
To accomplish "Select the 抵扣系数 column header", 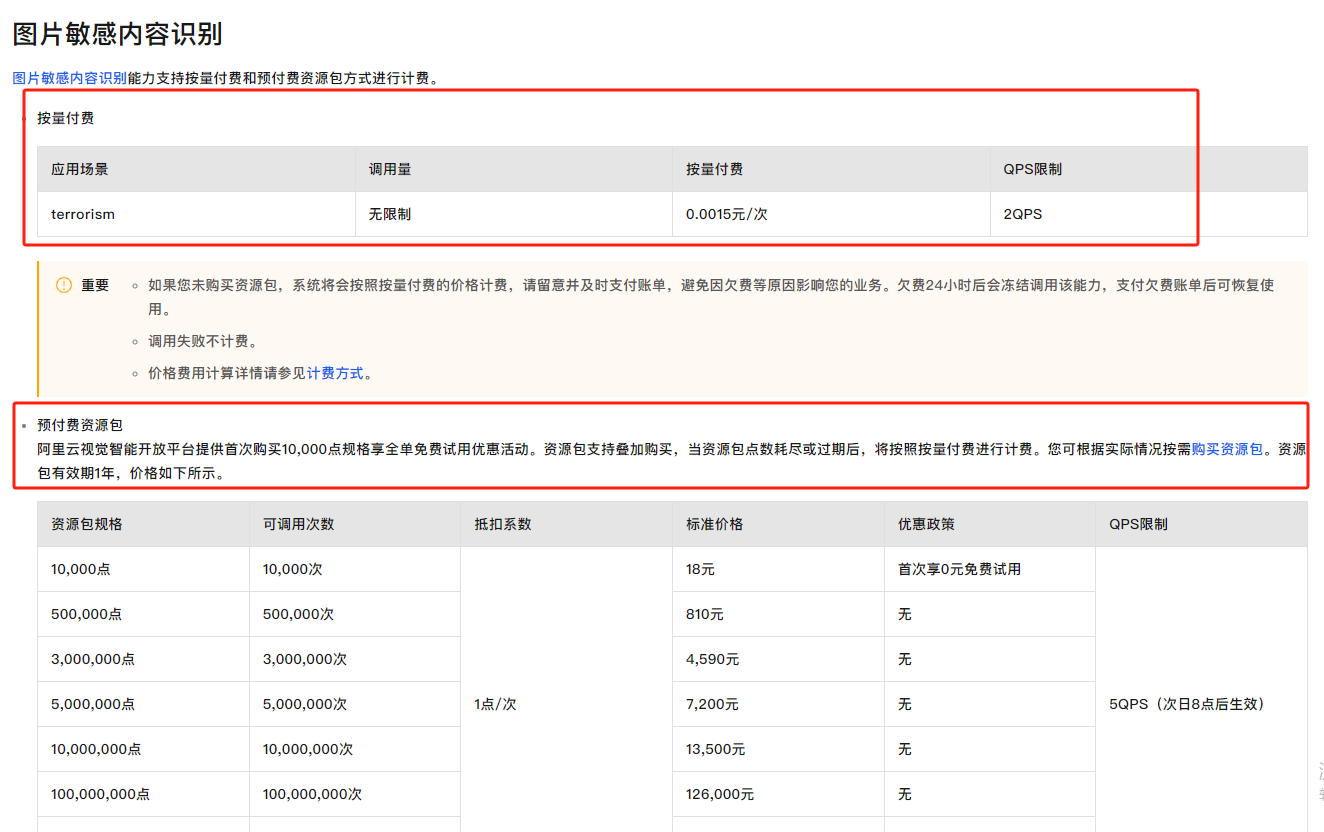I will pos(566,524).
